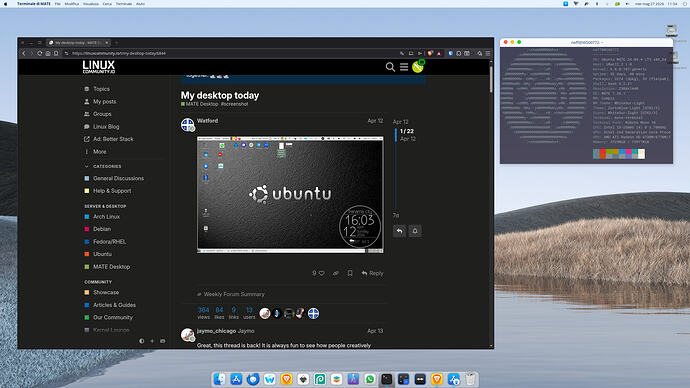
Task: Click the 84 likes count in topic stats
Action: pyautogui.click(x=219, y=313)
